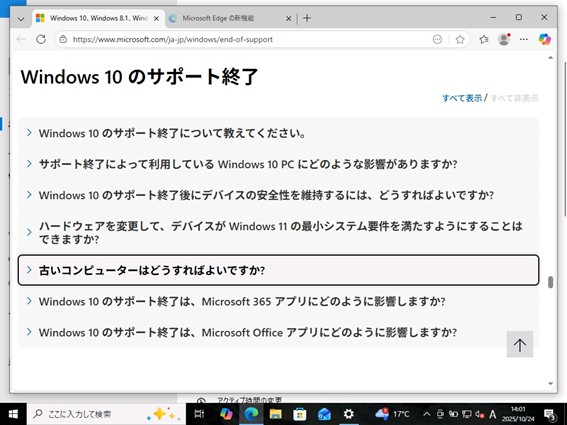Close the Windows 10 end-of-support tab
567x425 pixels.
tap(157, 18)
